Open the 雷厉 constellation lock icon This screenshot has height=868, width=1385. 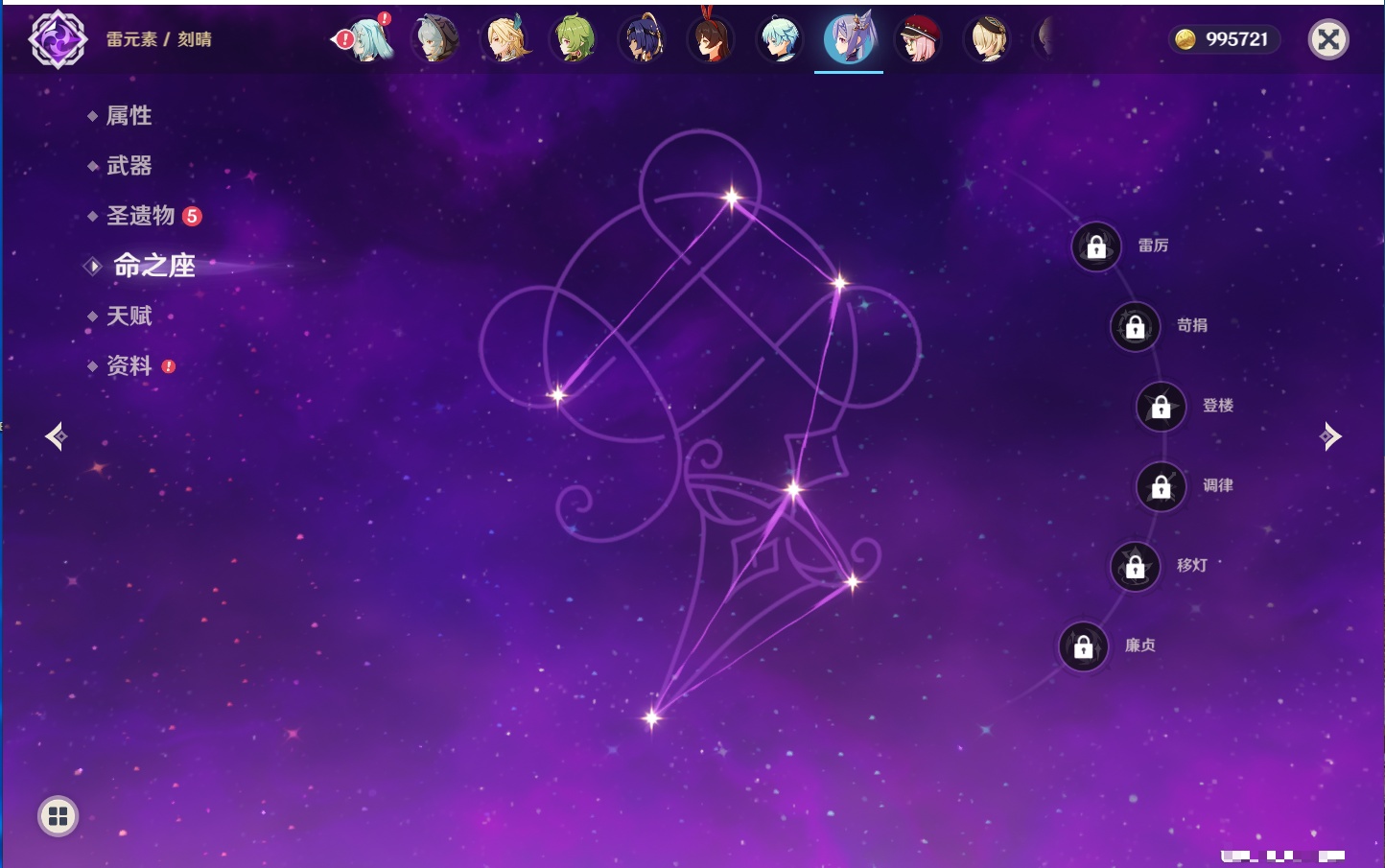(x=1096, y=246)
